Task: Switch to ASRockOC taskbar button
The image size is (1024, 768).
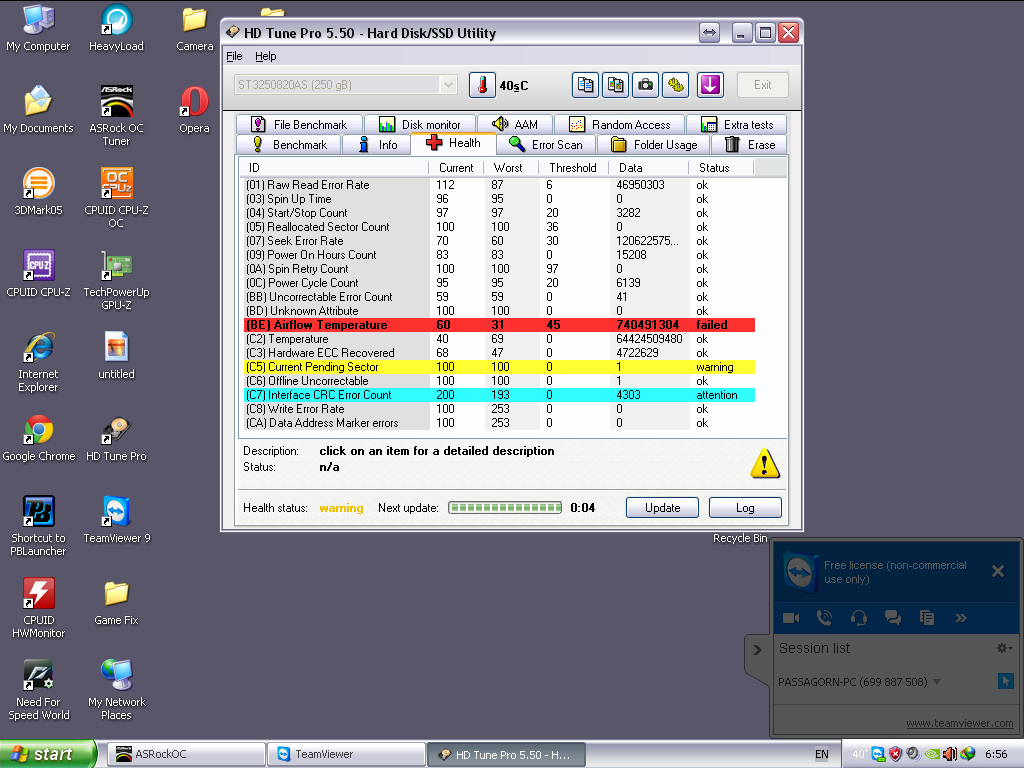Action: 186,754
